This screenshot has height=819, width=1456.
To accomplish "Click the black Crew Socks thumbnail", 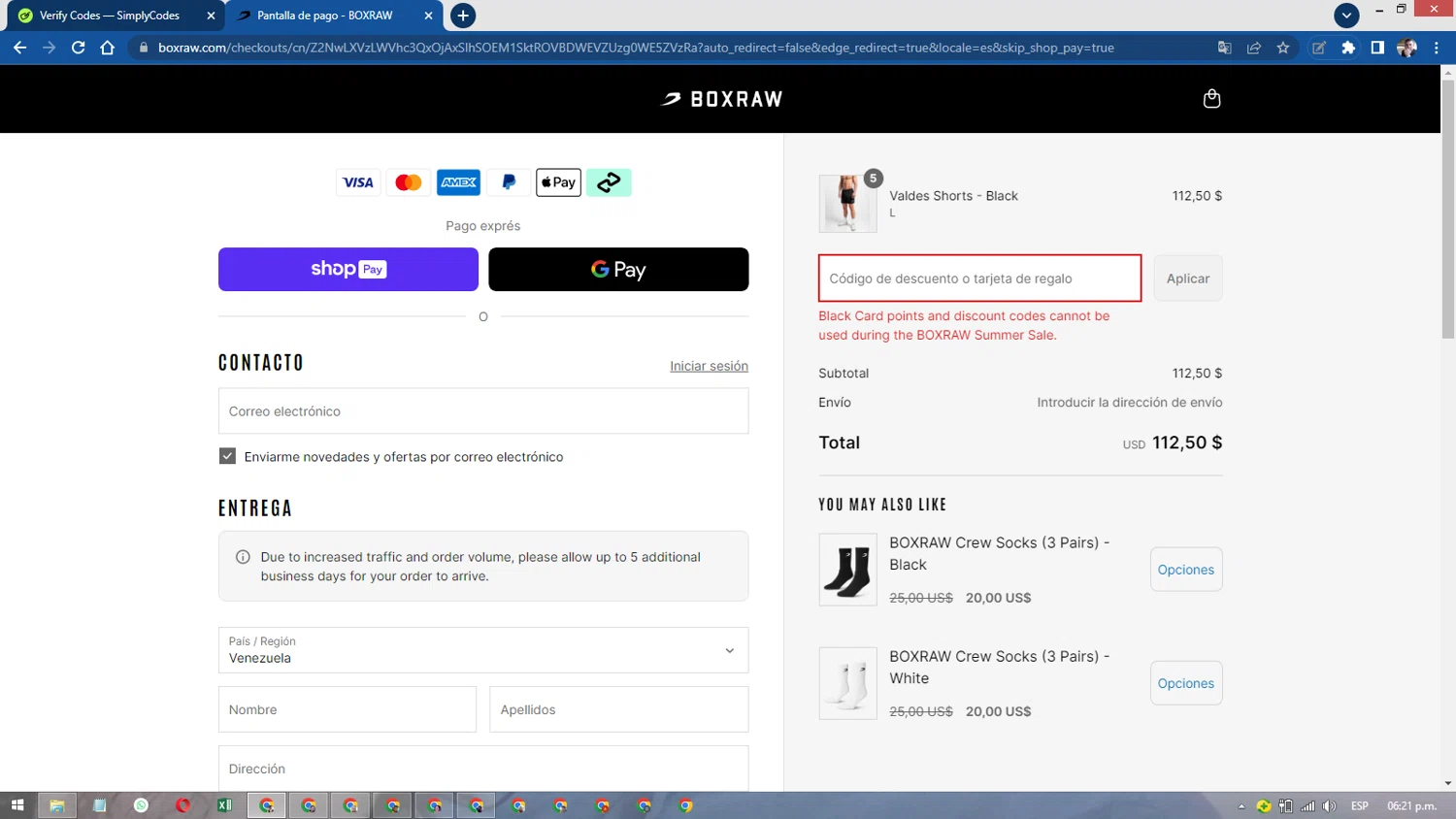I will click(847, 570).
